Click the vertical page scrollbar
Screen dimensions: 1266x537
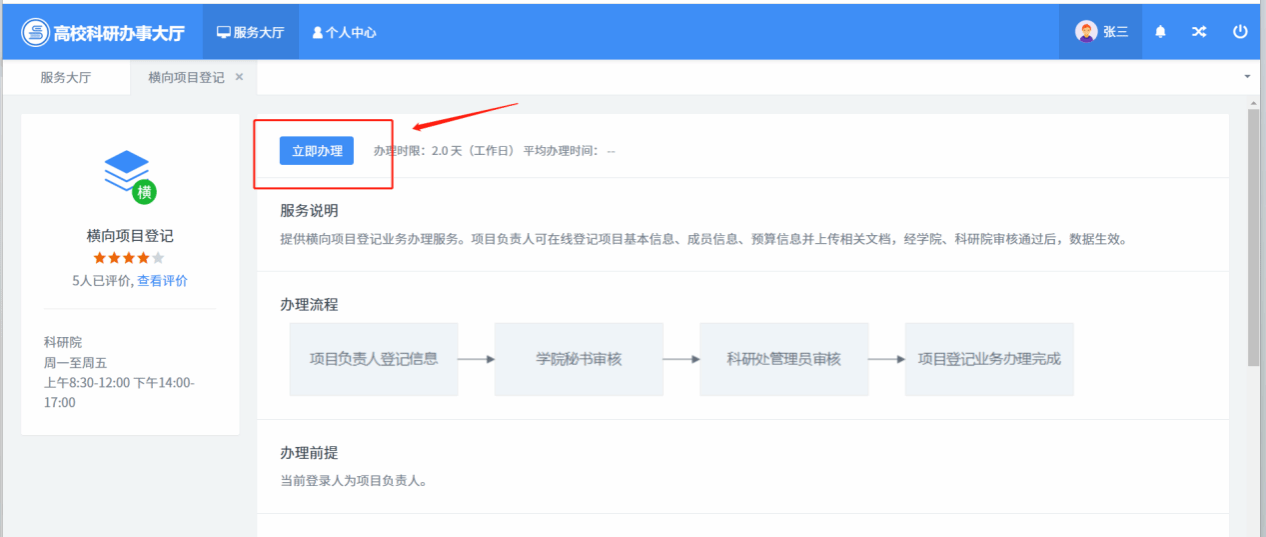[1254, 240]
